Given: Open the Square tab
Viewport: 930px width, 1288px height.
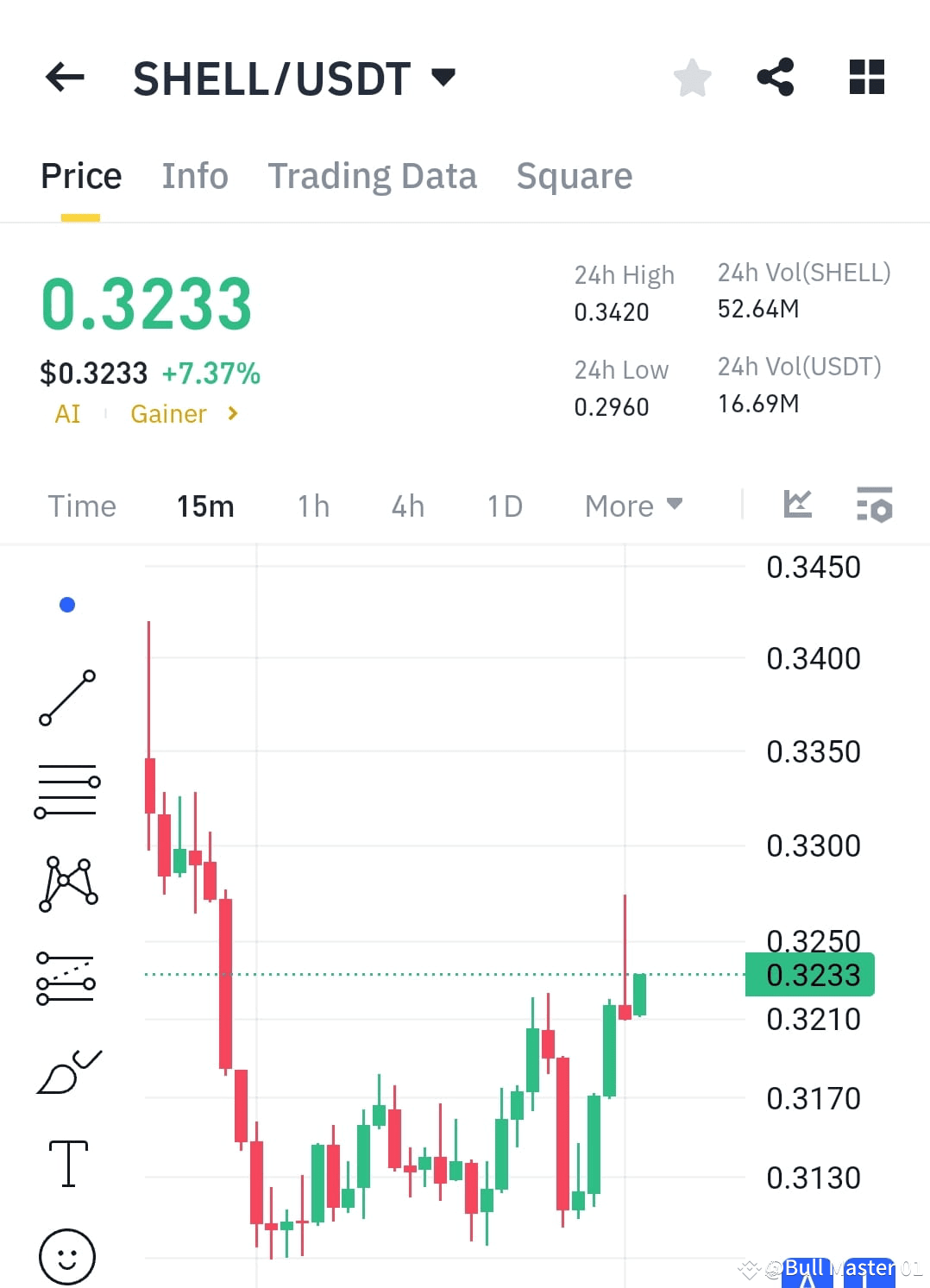Looking at the screenshot, I should tap(574, 175).
